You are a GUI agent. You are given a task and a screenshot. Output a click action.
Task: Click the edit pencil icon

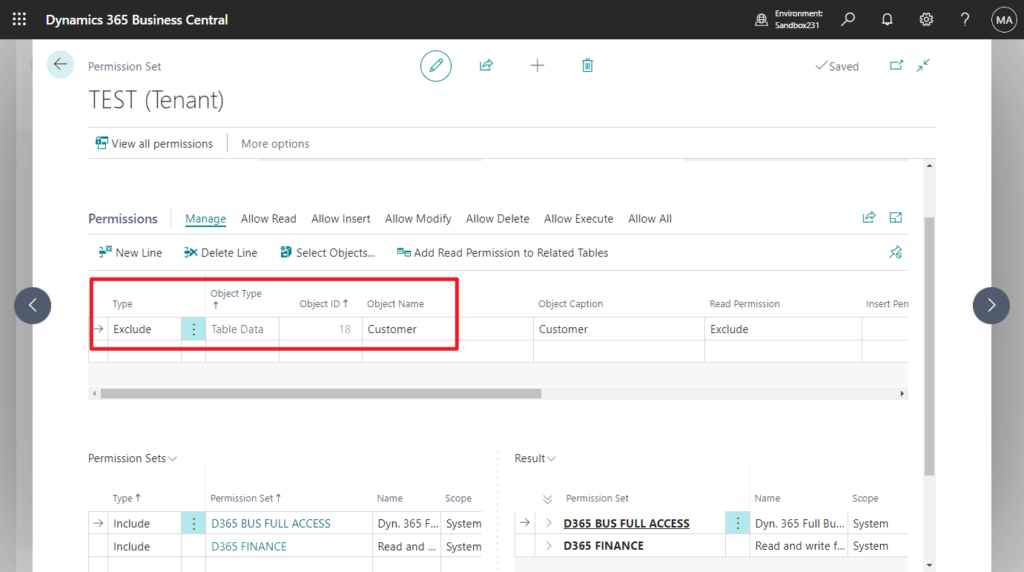pyautogui.click(x=436, y=65)
